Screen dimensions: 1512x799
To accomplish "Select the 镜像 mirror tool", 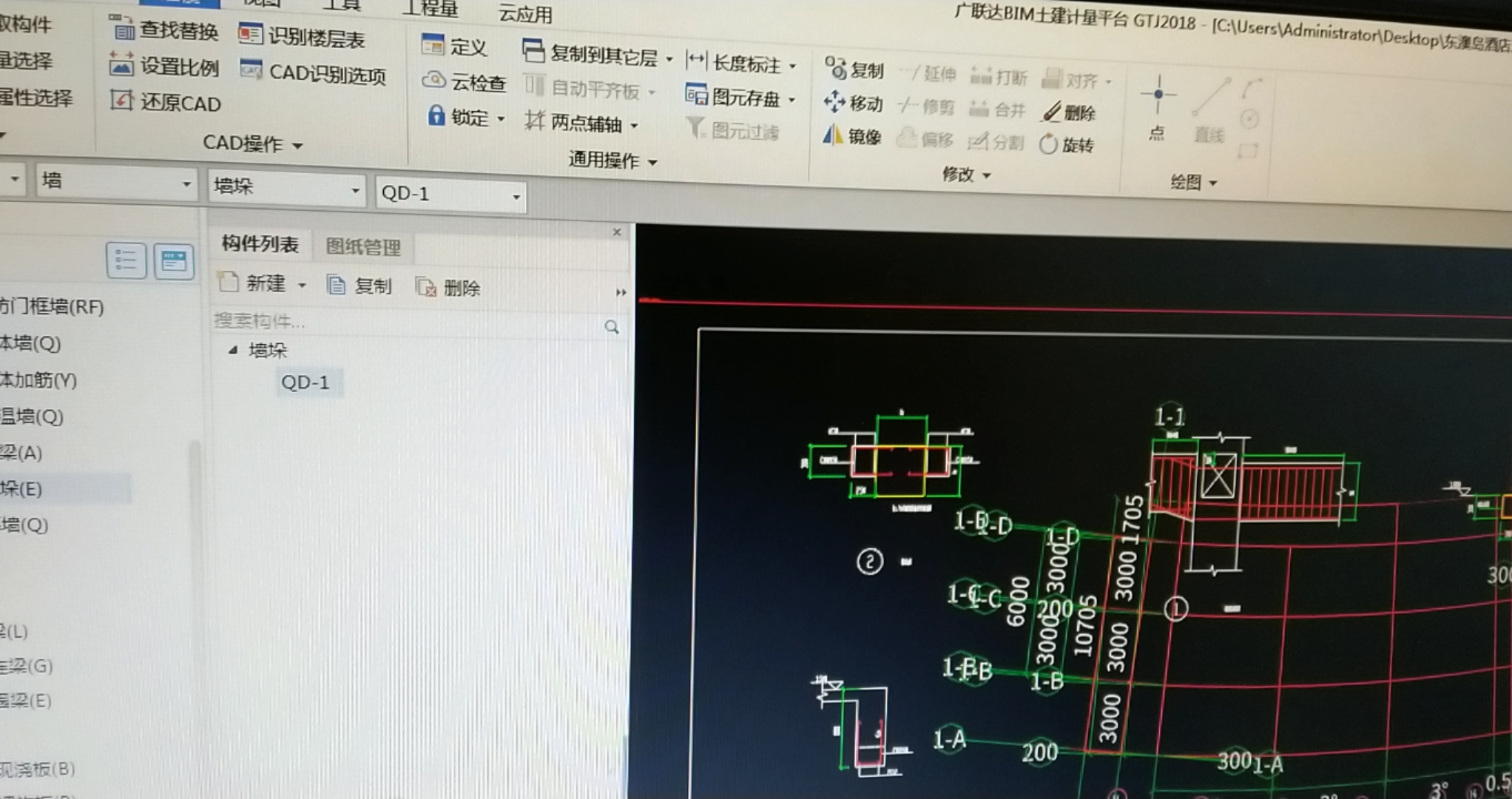I will (x=852, y=135).
